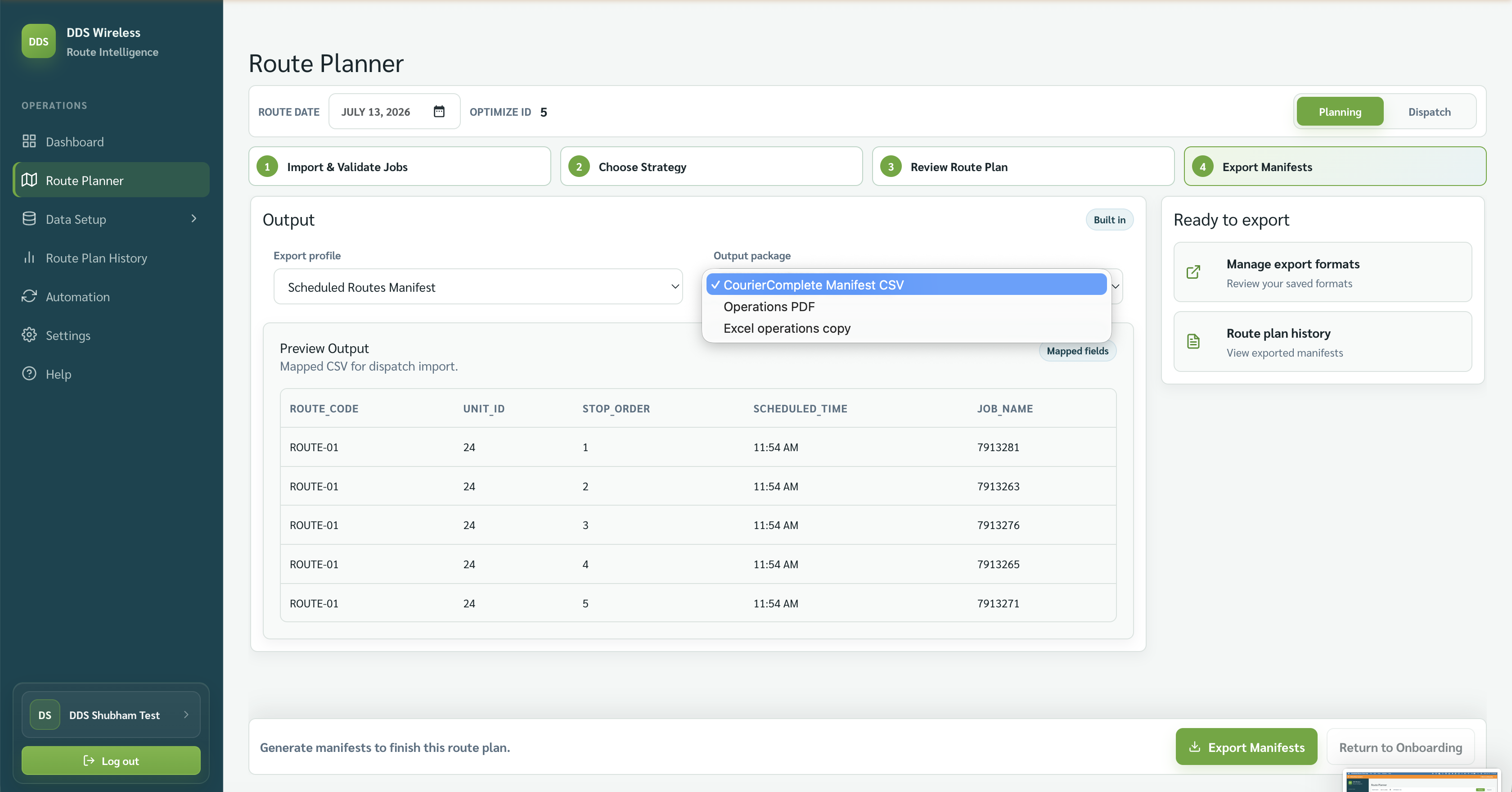Select the Planning mode toggle

tap(1340, 112)
